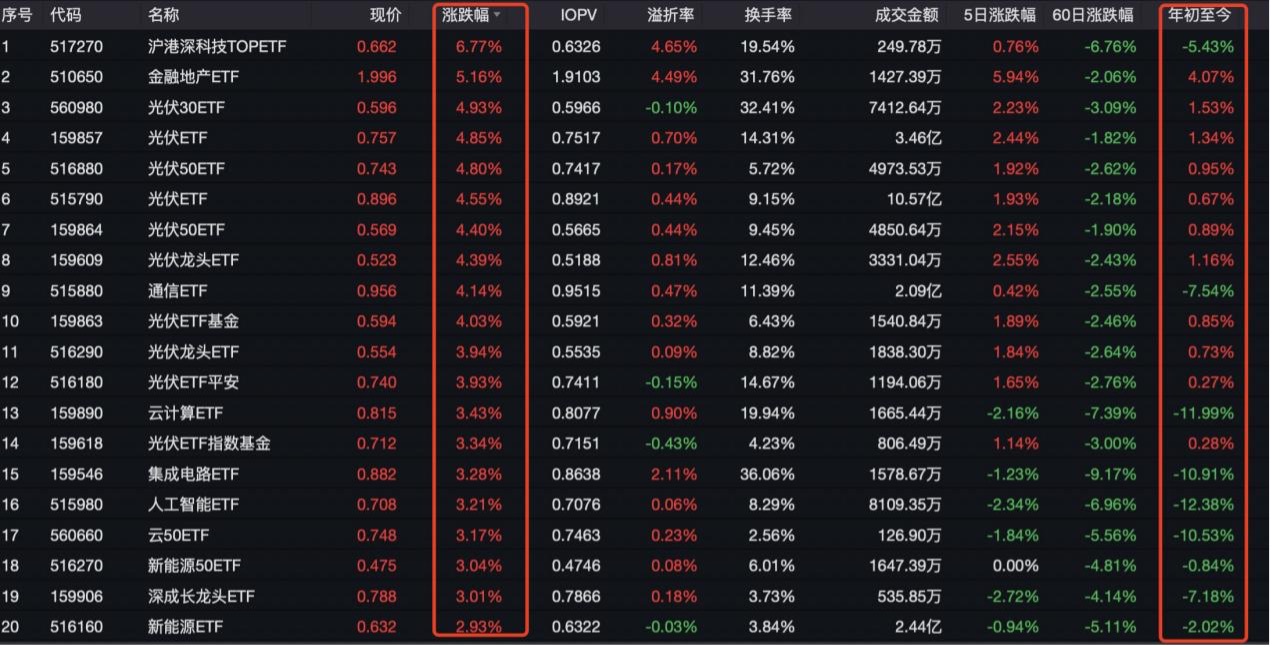Click the -9.17% sixty-day change value
The height and width of the screenshot is (647, 1274).
click(x=1110, y=474)
